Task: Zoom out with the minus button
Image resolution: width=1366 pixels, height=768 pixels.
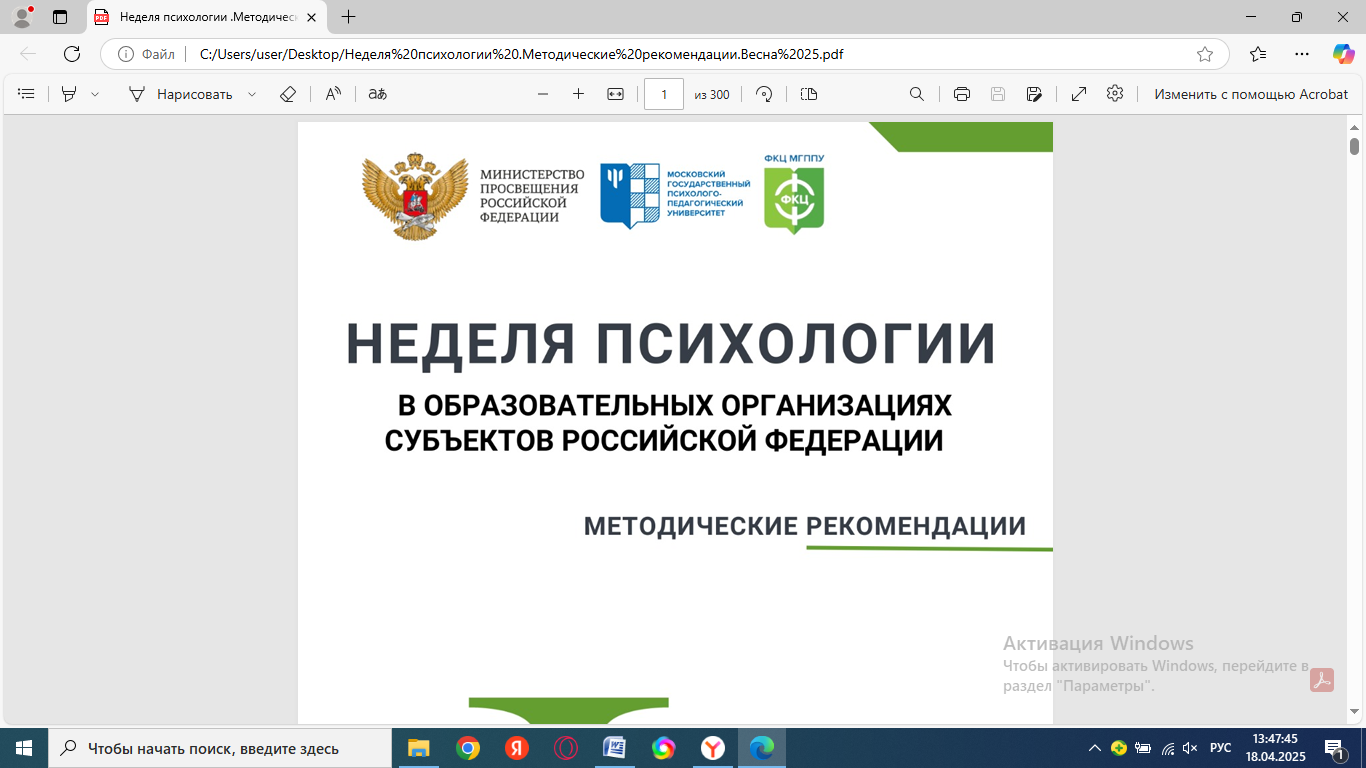Action: 543,94
